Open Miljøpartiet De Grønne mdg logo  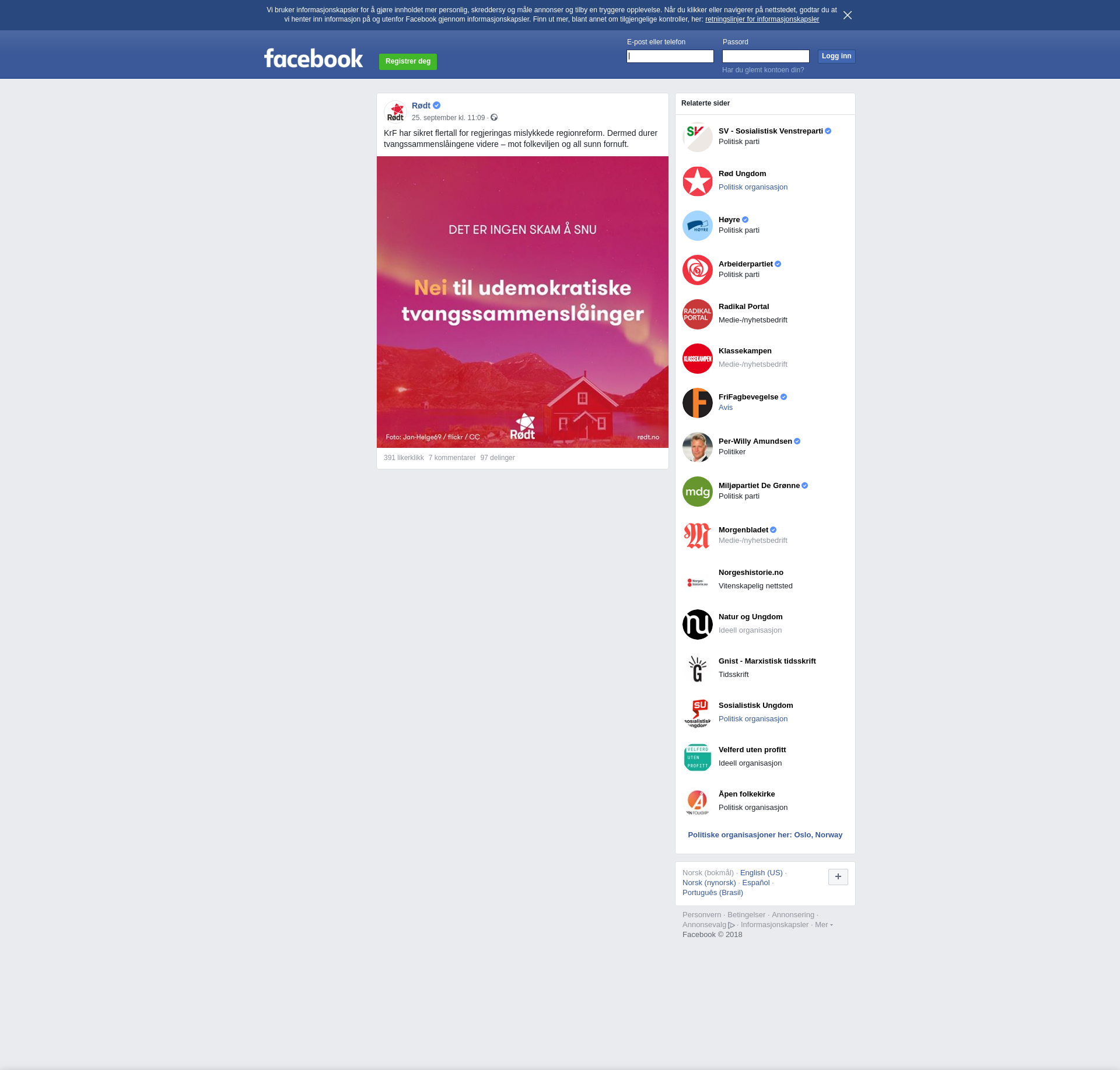(698, 492)
